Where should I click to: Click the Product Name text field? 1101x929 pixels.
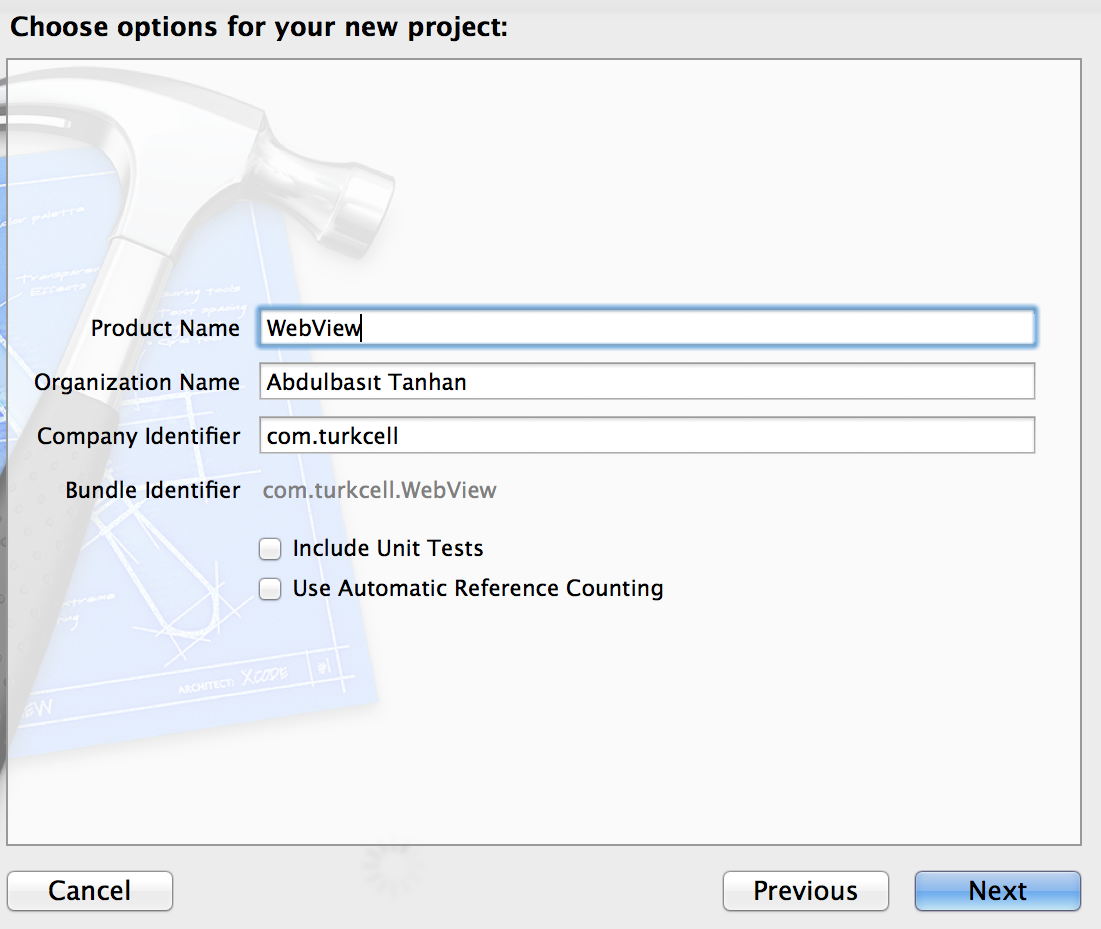tap(647, 327)
